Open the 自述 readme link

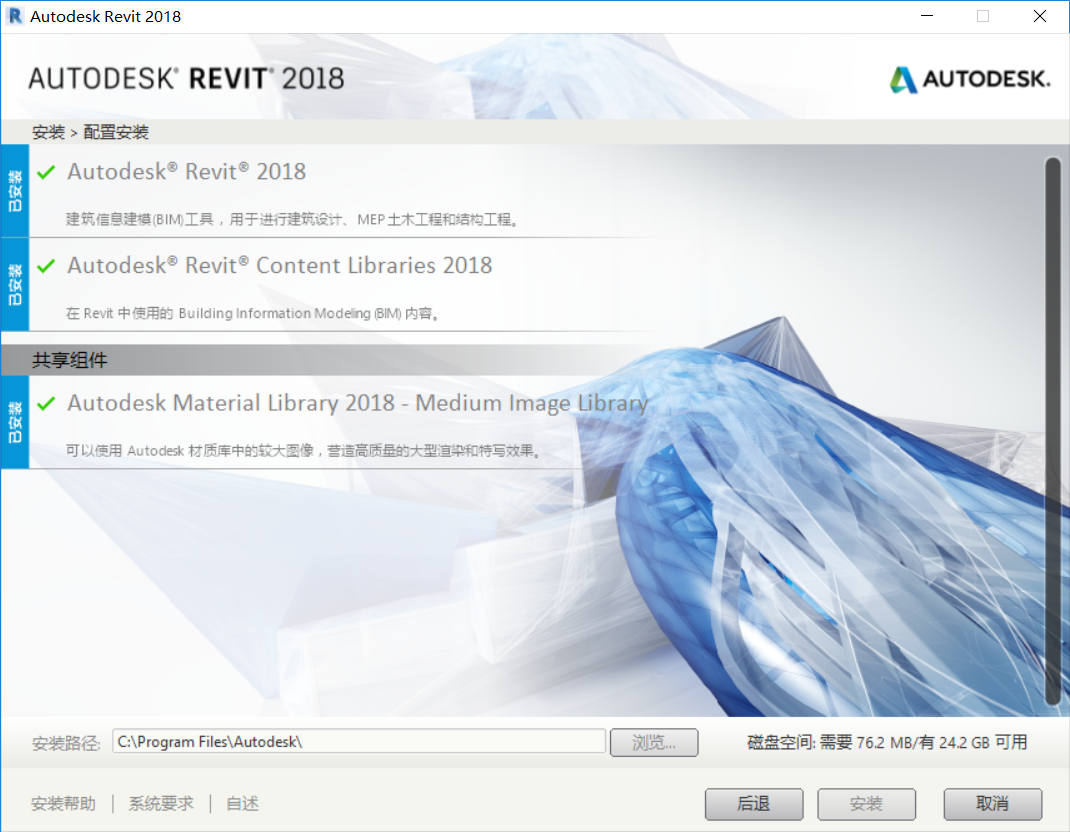[242, 802]
